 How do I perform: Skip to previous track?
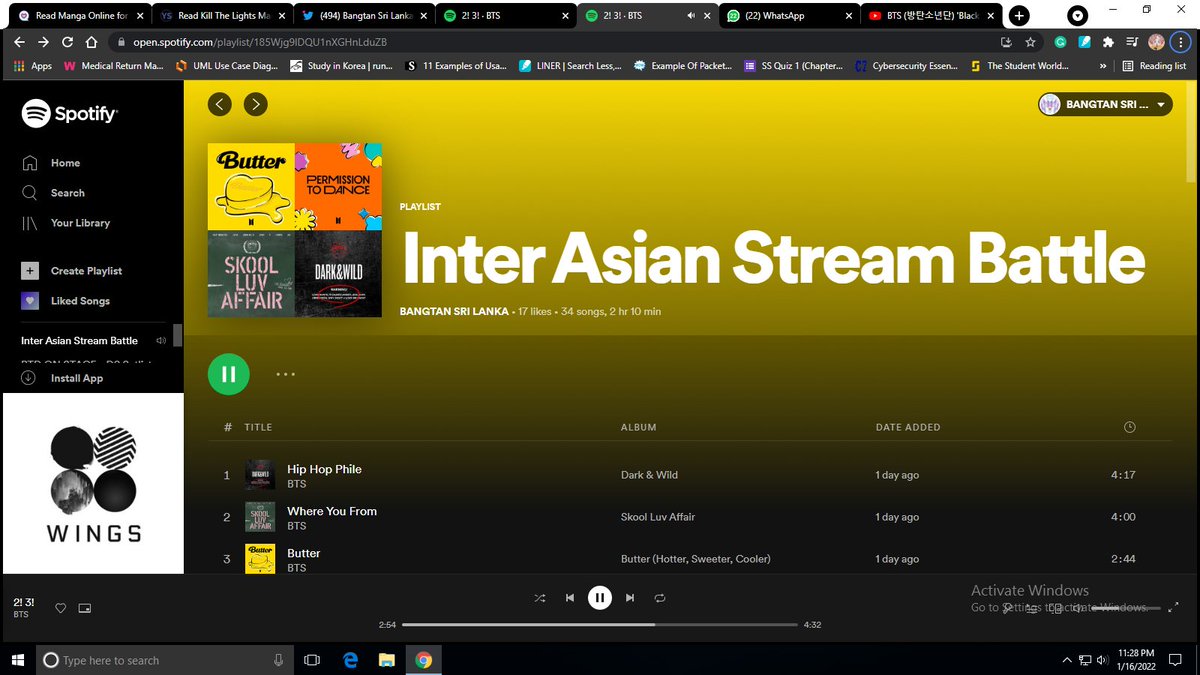point(570,598)
